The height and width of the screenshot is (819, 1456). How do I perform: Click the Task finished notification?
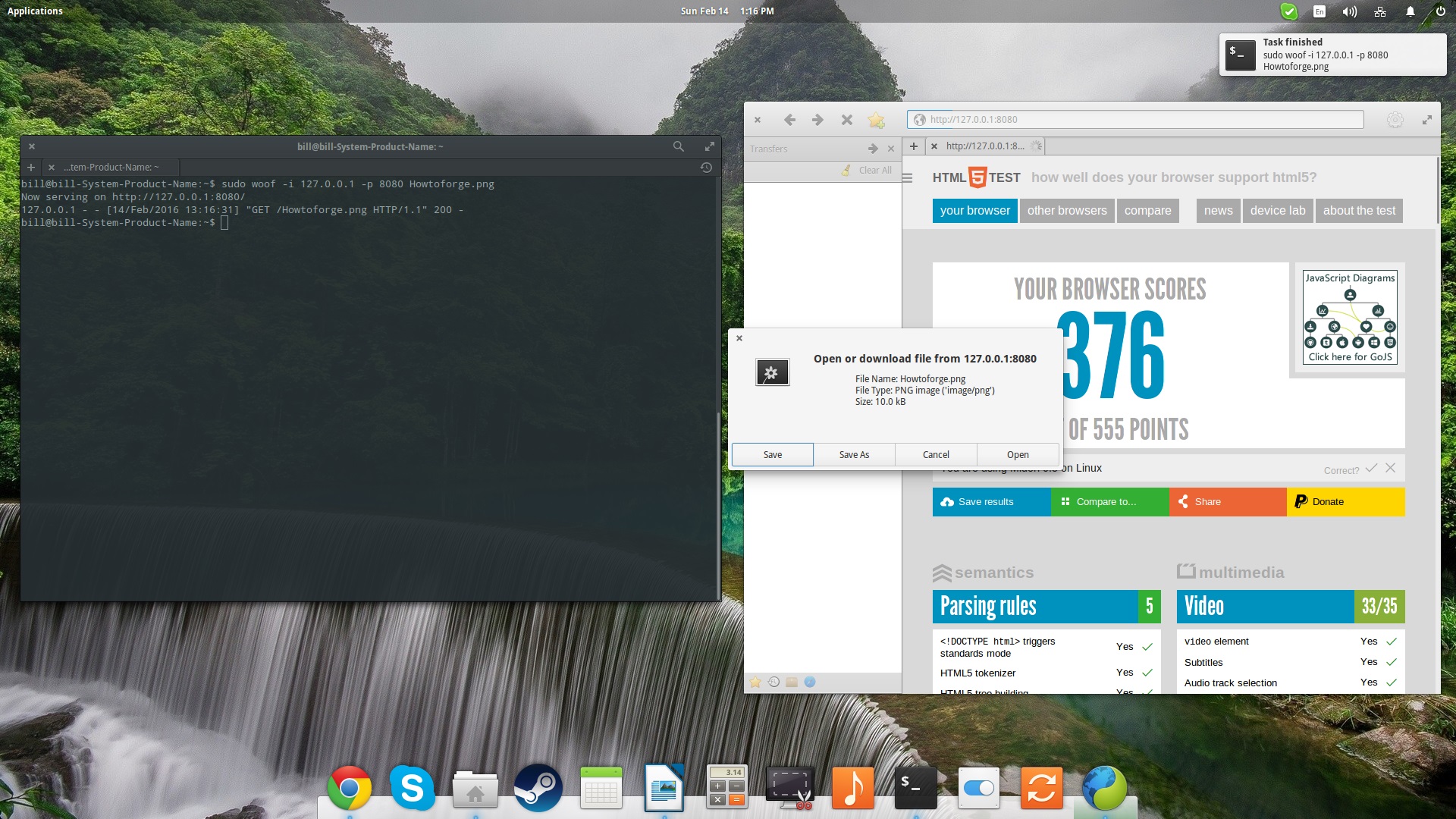click(x=1332, y=55)
